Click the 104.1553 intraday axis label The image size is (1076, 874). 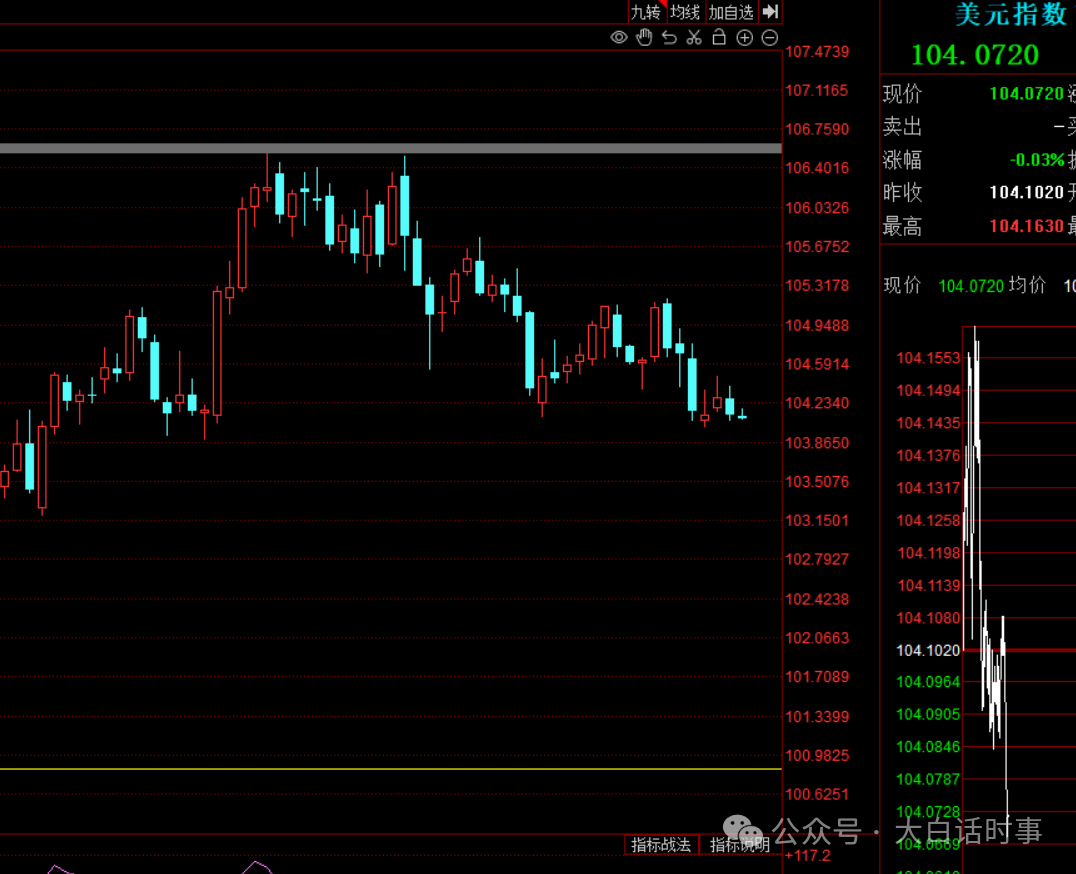928,357
